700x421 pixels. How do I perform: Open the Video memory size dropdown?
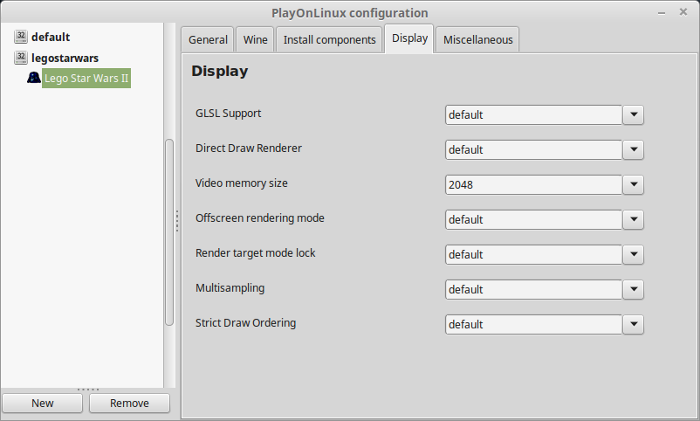pyautogui.click(x=633, y=184)
